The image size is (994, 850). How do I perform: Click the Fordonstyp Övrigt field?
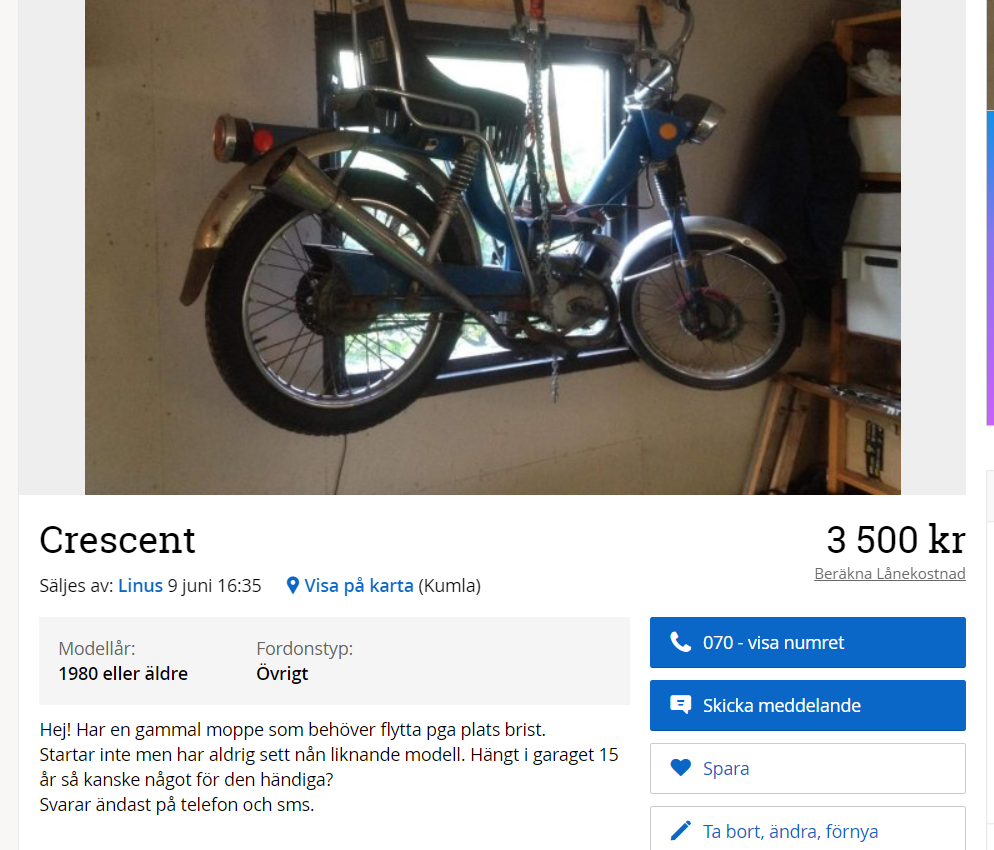[x=304, y=660]
